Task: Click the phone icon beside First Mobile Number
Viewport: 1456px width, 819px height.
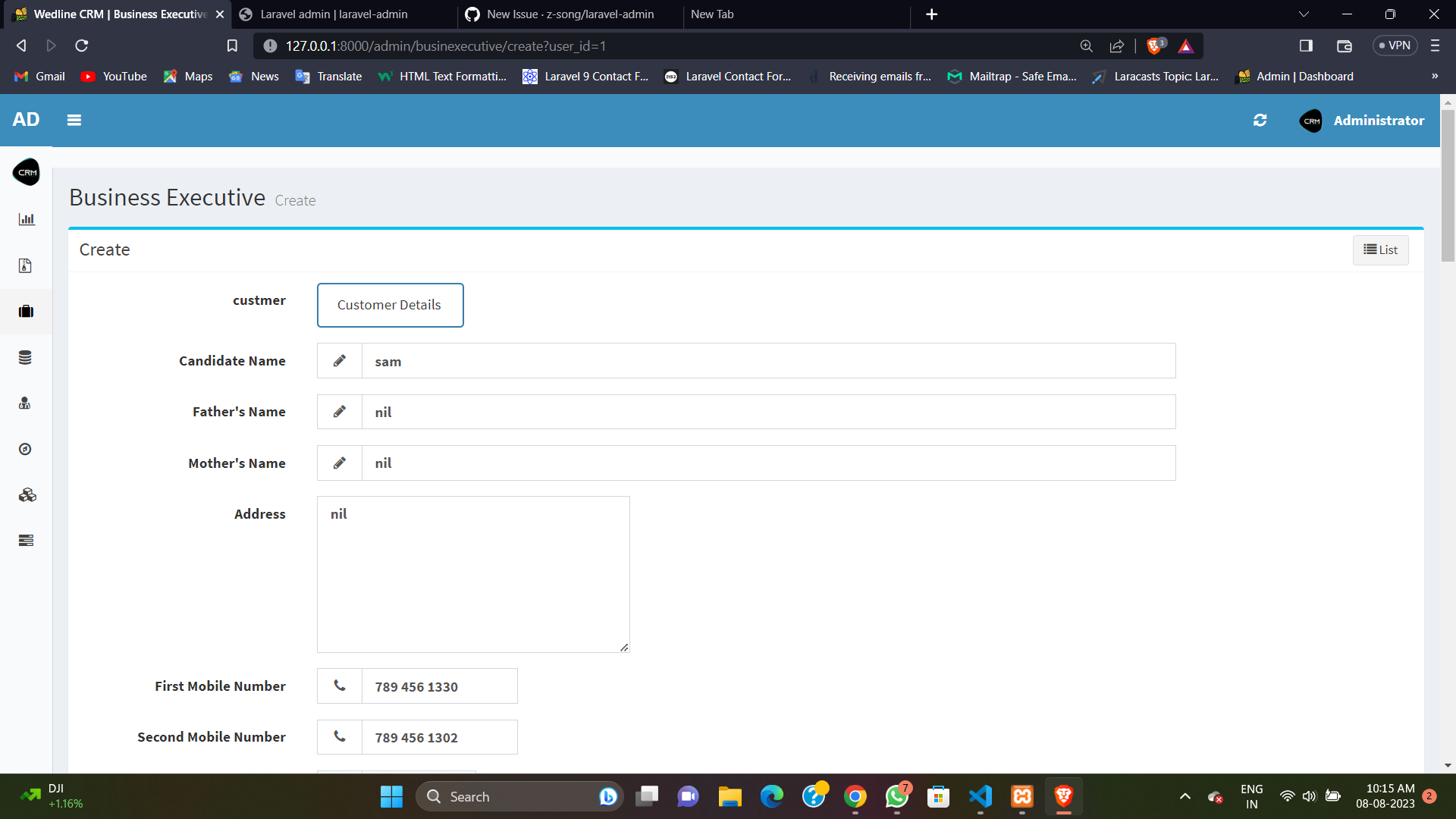Action: pyautogui.click(x=339, y=686)
